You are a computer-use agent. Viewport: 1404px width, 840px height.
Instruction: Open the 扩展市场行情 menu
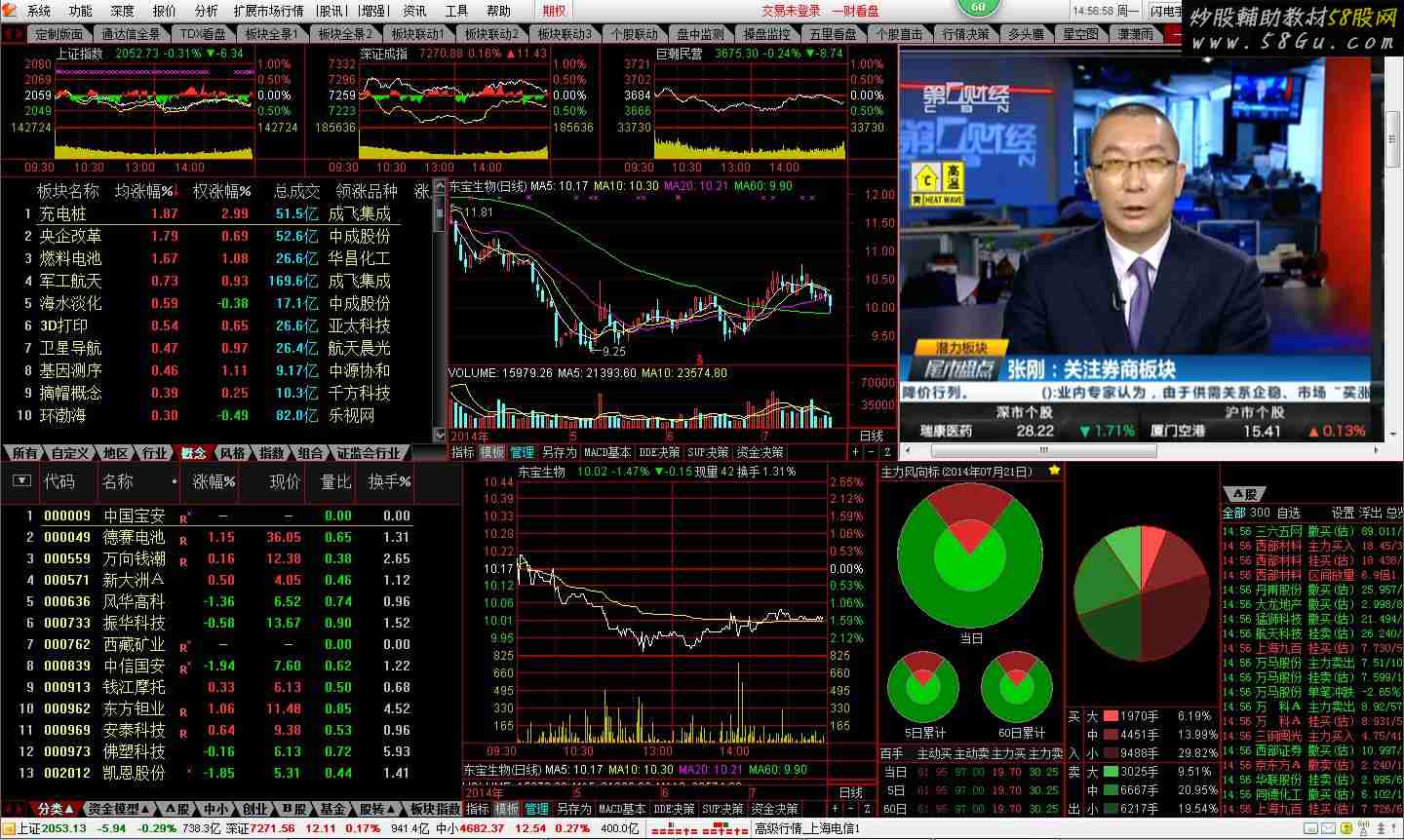click(268, 11)
